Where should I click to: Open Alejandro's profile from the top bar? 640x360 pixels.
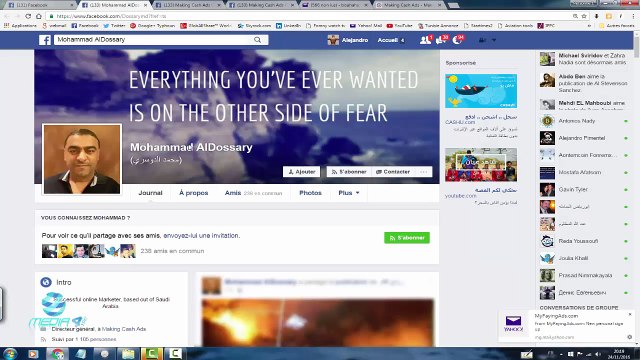[x=348, y=40]
